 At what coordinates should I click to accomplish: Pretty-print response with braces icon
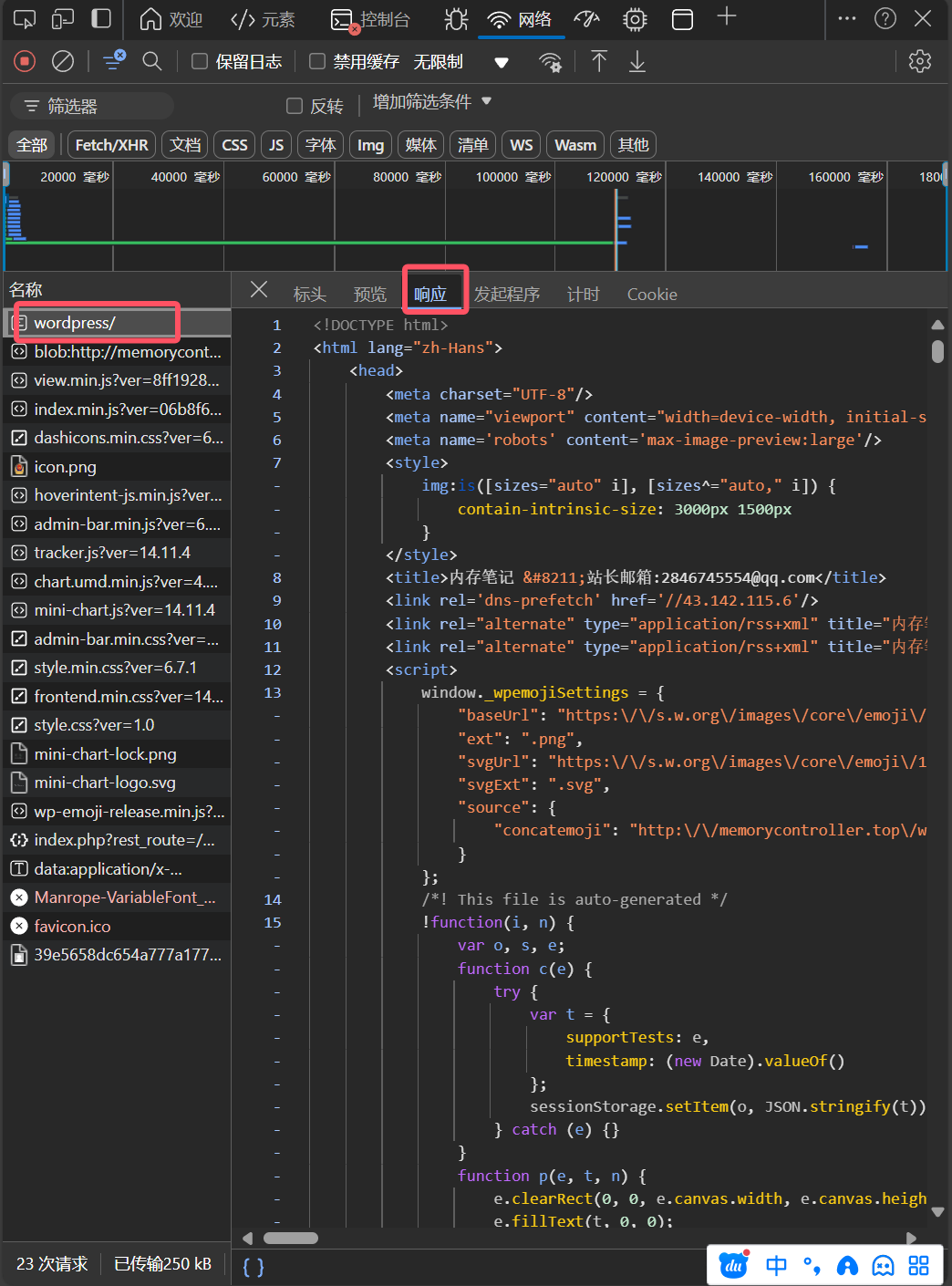254,1267
